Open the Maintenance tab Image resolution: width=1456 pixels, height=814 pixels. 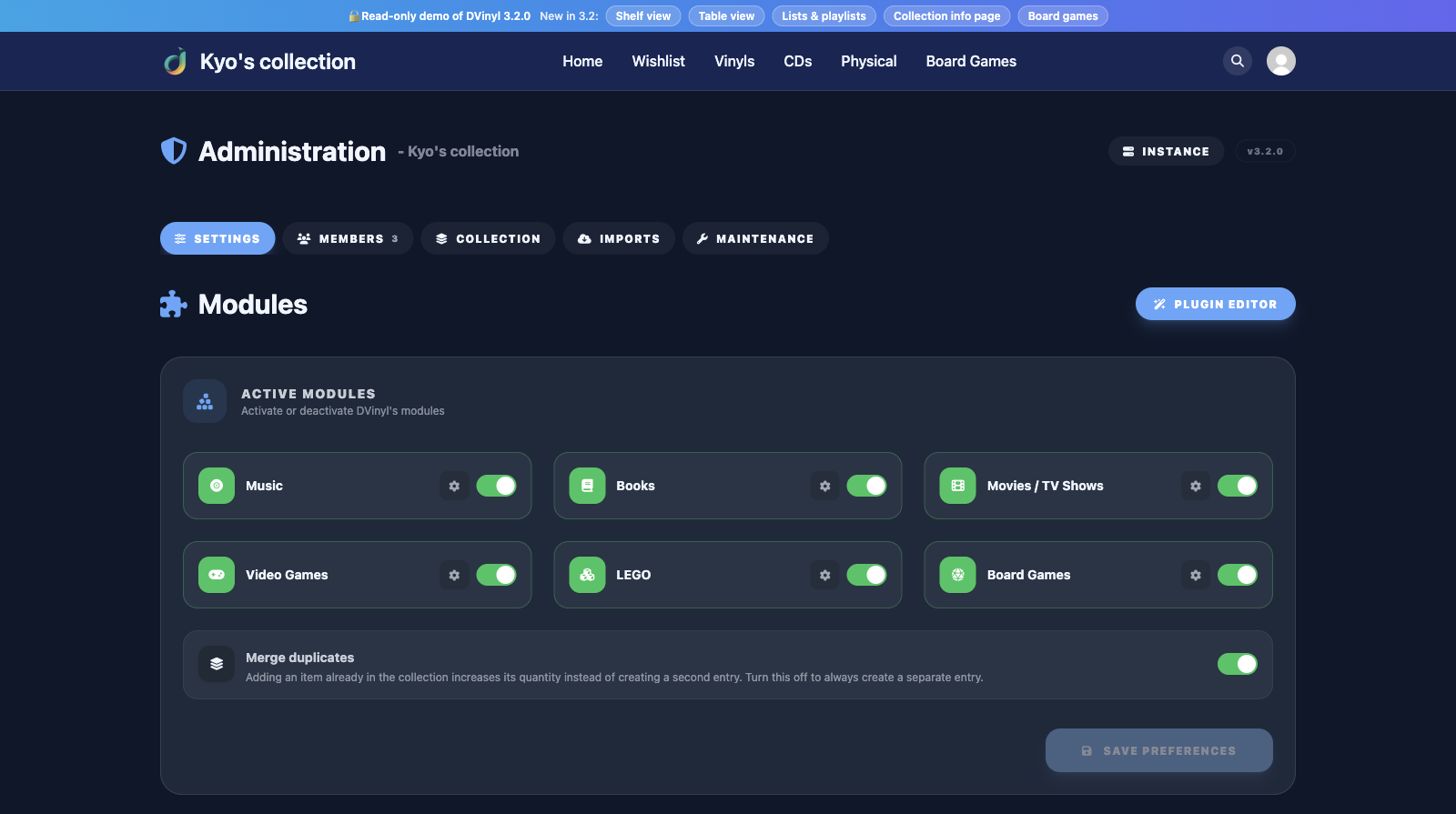(755, 238)
